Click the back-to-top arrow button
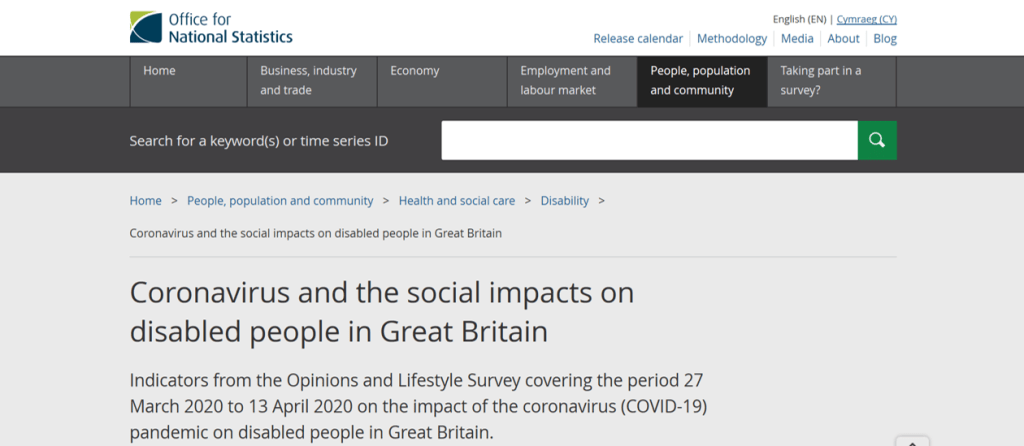 coord(912,441)
